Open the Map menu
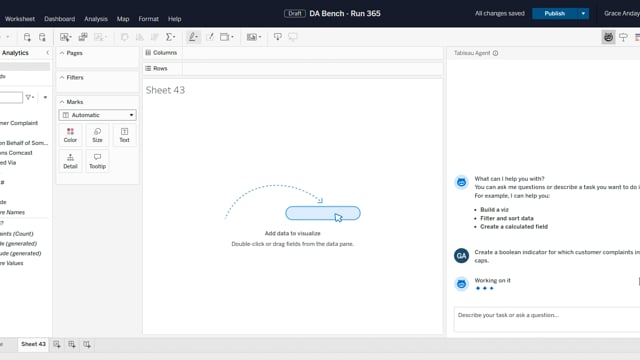This screenshot has width=640, height=360. point(123,19)
